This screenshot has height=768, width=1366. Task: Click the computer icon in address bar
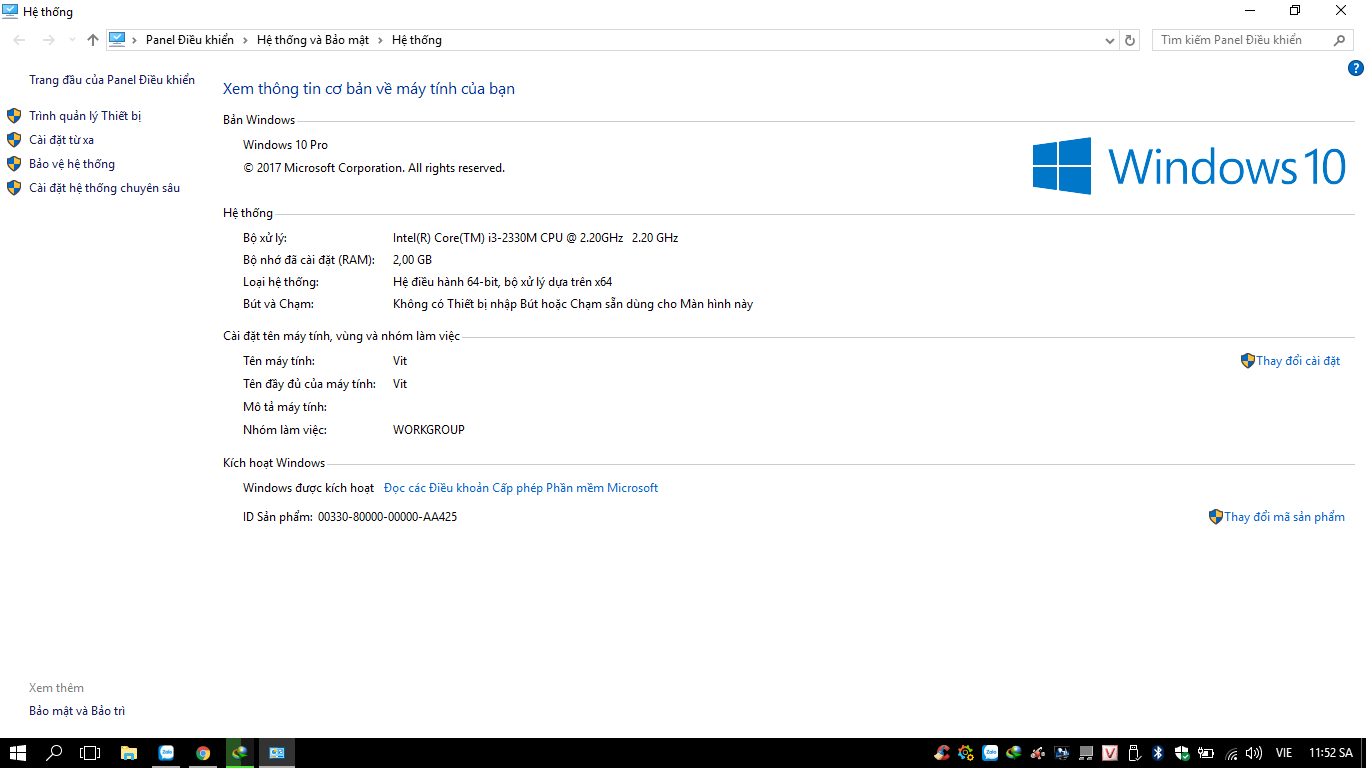[x=117, y=40]
